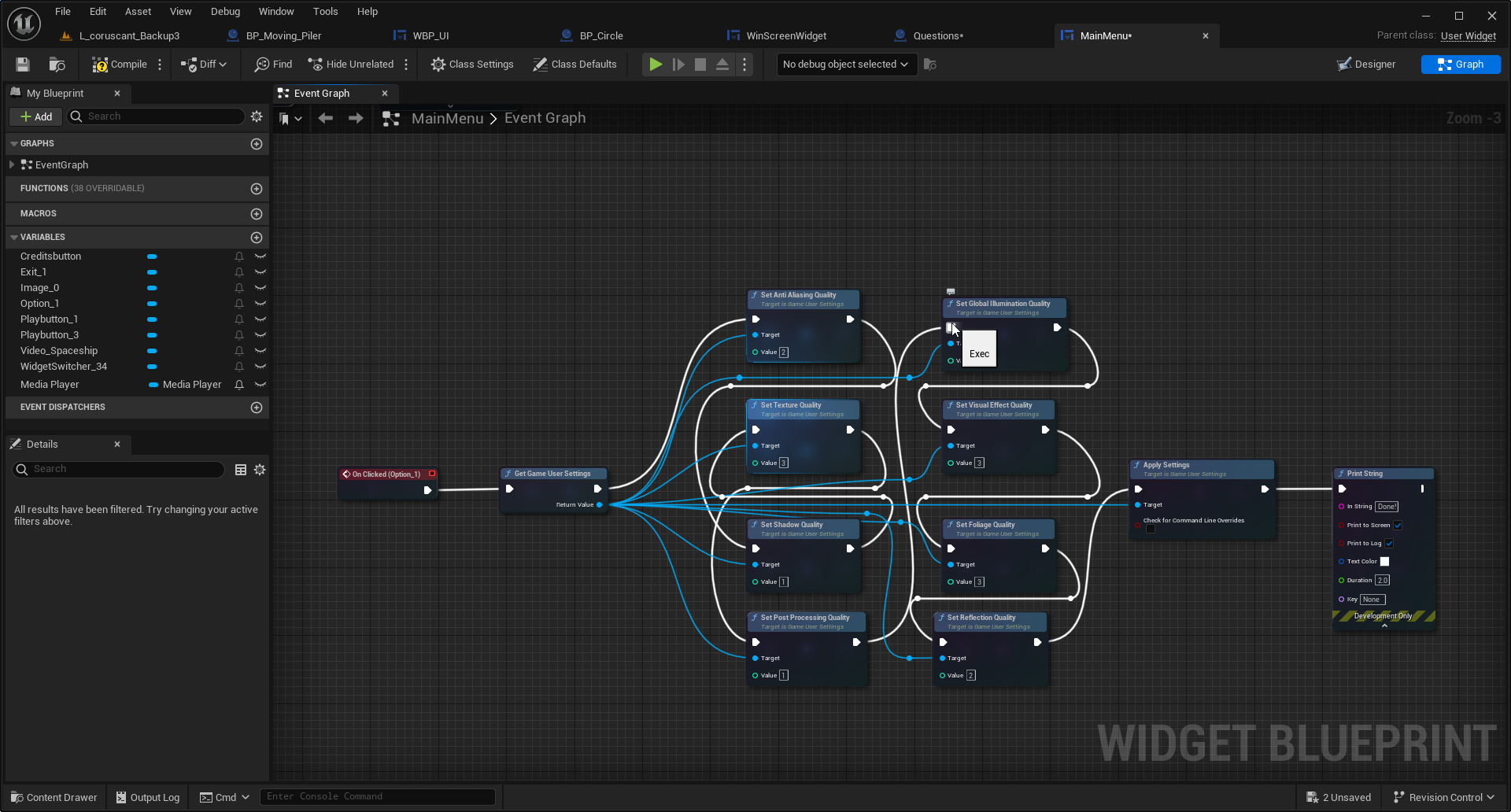Add a new graph
Screen dimensions: 1511x812
tap(257, 144)
